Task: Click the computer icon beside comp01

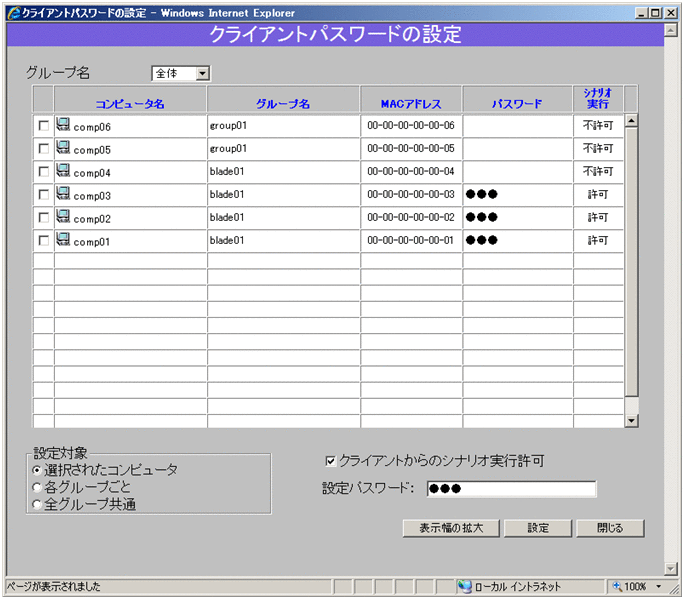Action: pyautogui.click(x=63, y=239)
